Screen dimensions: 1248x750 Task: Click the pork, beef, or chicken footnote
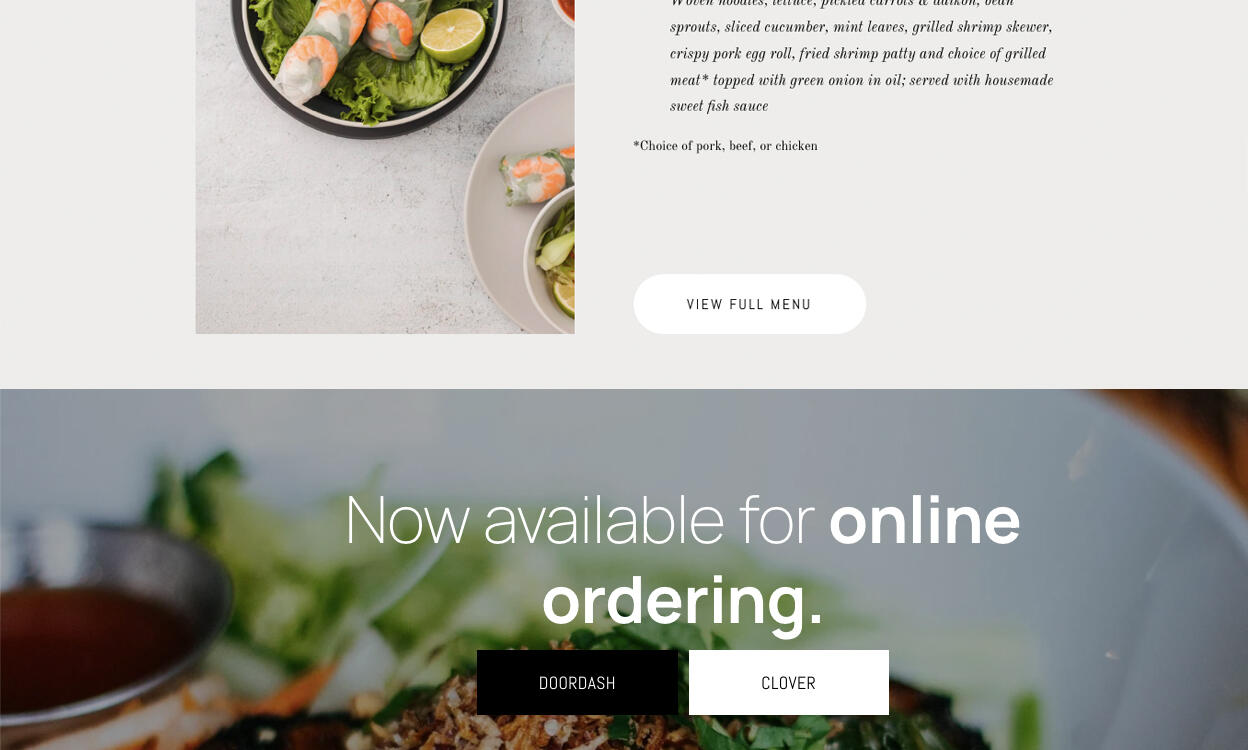[x=725, y=147]
